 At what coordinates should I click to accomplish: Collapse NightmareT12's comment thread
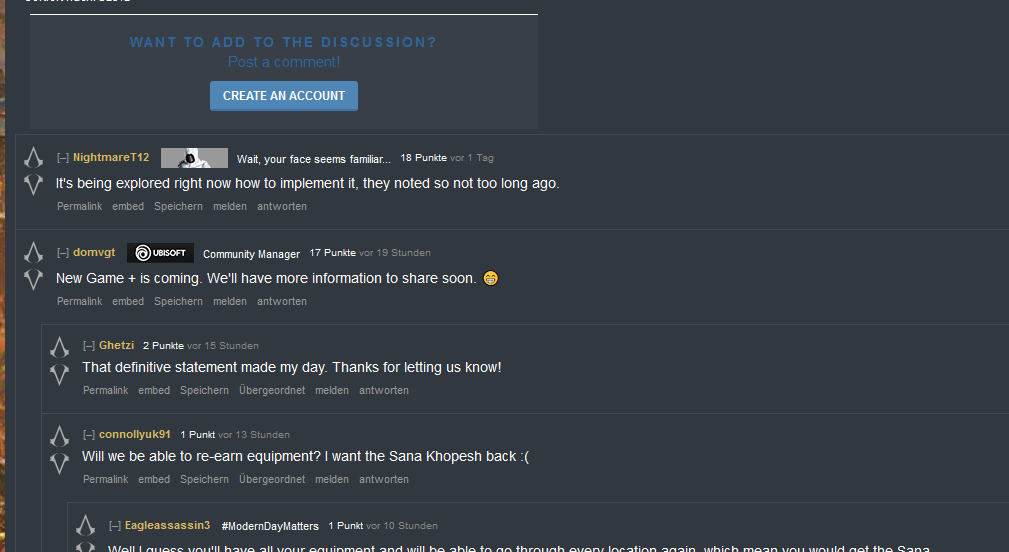coord(63,158)
